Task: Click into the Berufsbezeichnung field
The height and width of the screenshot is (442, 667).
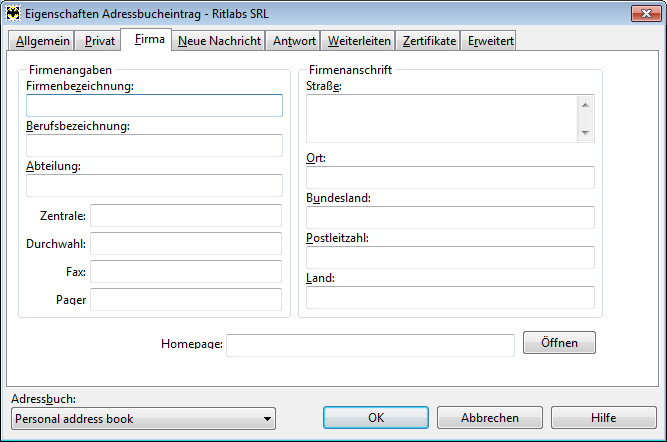Action: point(154,145)
